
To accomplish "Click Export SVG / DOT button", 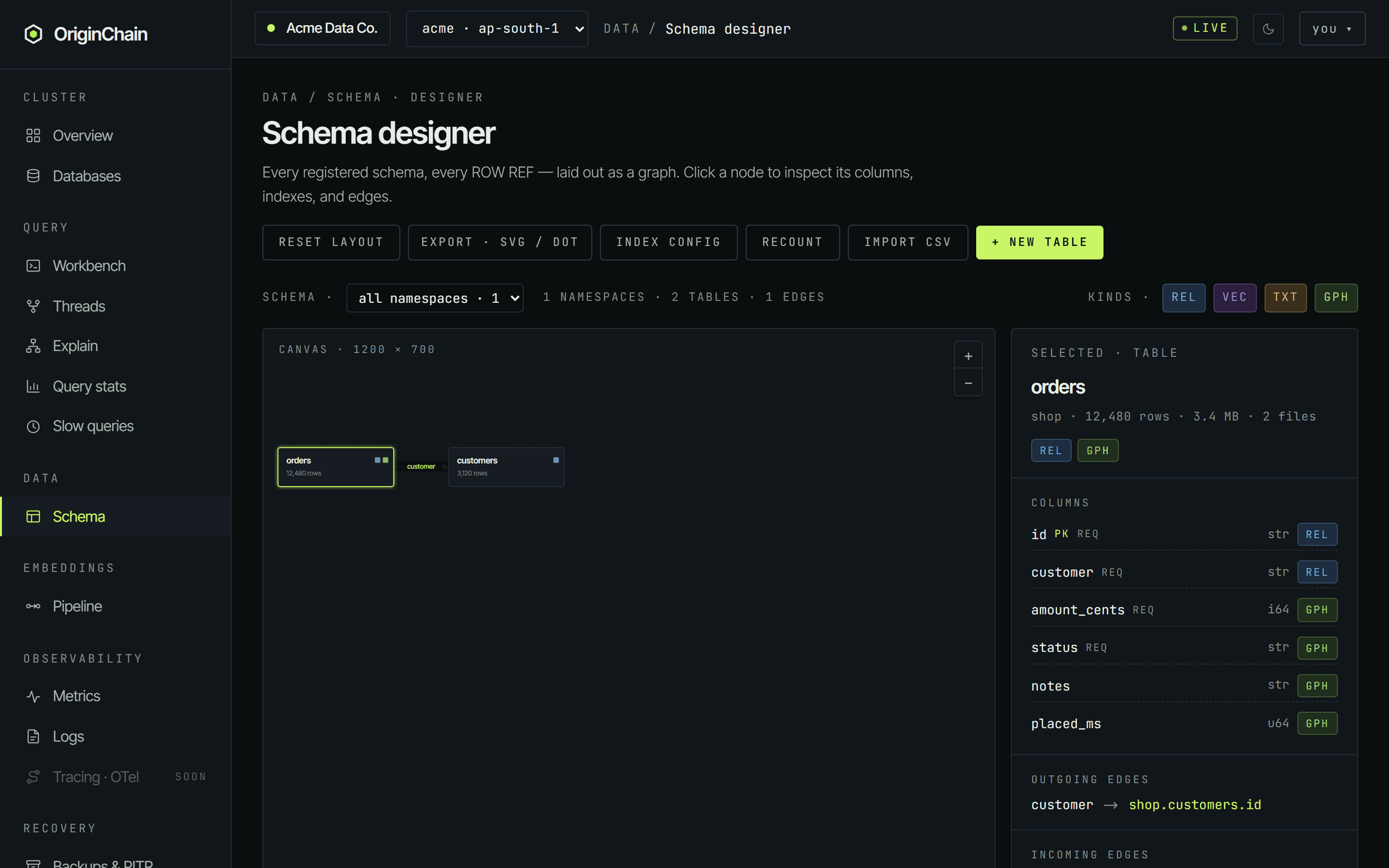I will tap(500, 242).
